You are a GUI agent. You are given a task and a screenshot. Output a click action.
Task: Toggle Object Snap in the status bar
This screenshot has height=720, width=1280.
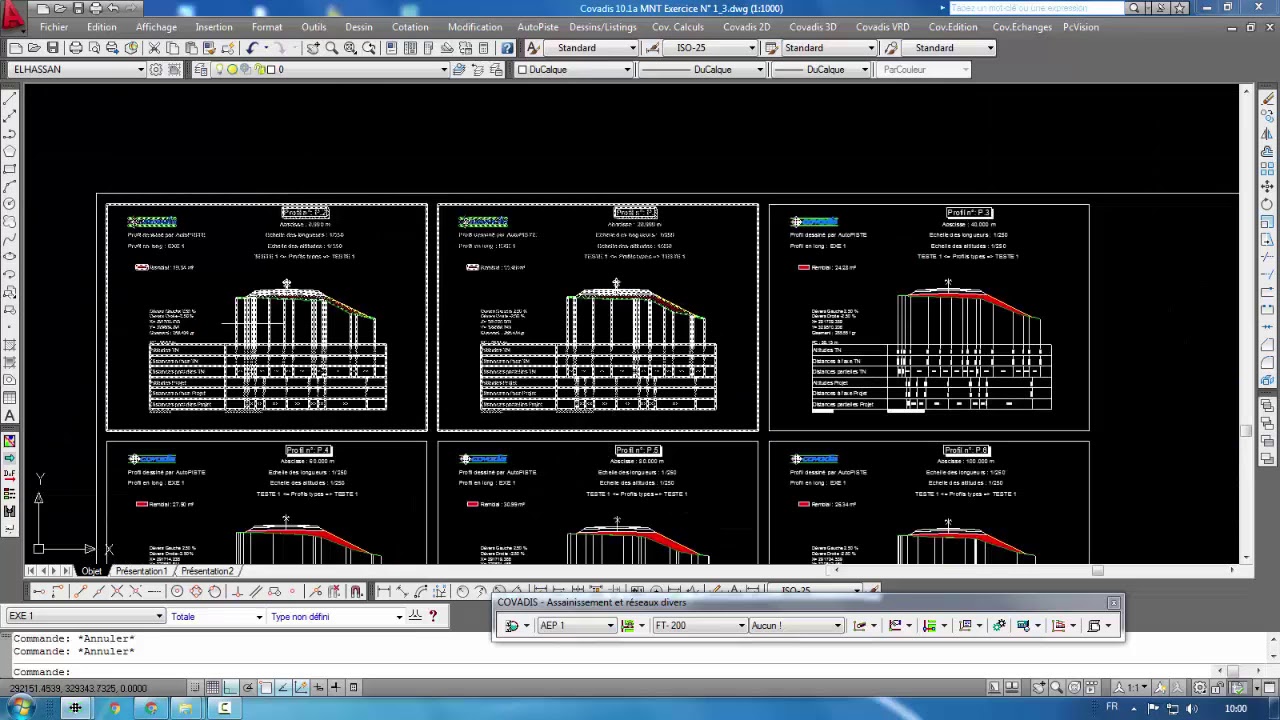click(x=266, y=687)
